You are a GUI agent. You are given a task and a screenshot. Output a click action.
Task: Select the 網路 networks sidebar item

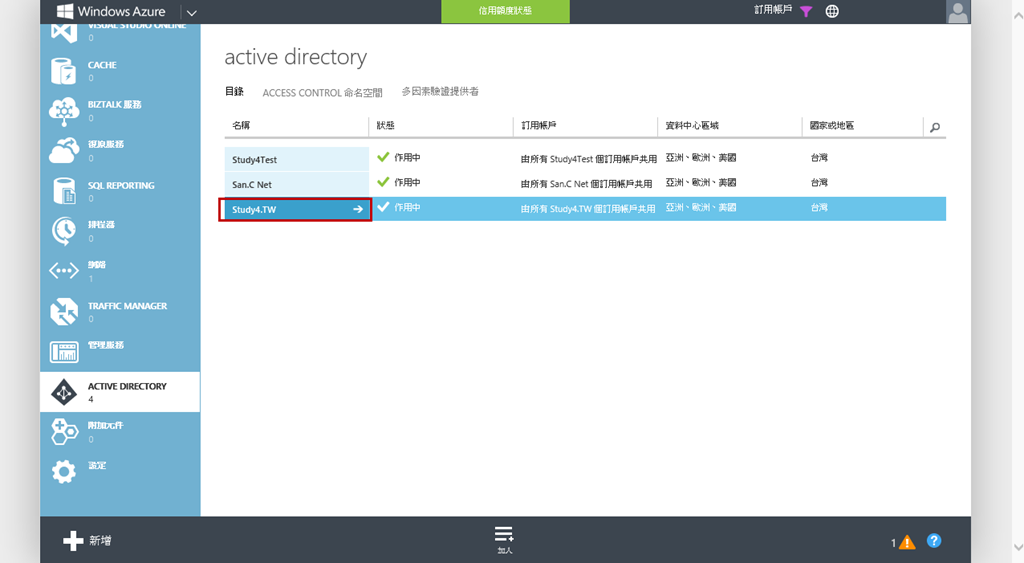click(x=120, y=271)
